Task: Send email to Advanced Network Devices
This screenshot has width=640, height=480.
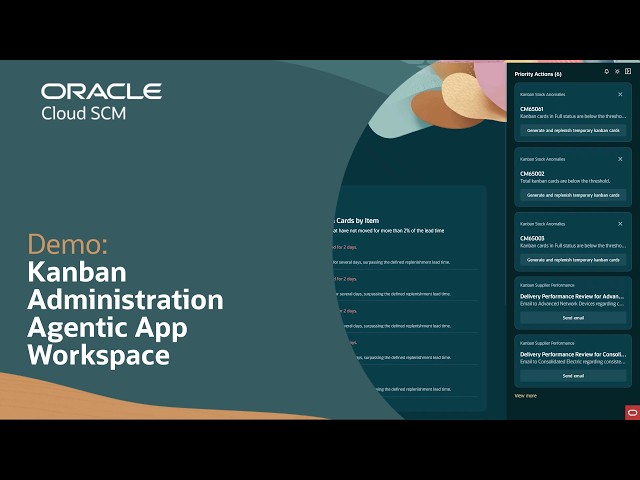Action: 573,318
